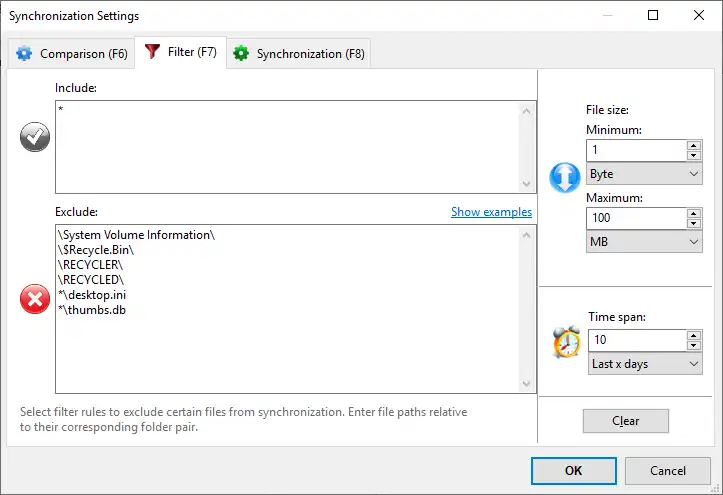Click the red funnel Filter icon
The height and width of the screenshot is (495, 723).
(x=153, y=53)
